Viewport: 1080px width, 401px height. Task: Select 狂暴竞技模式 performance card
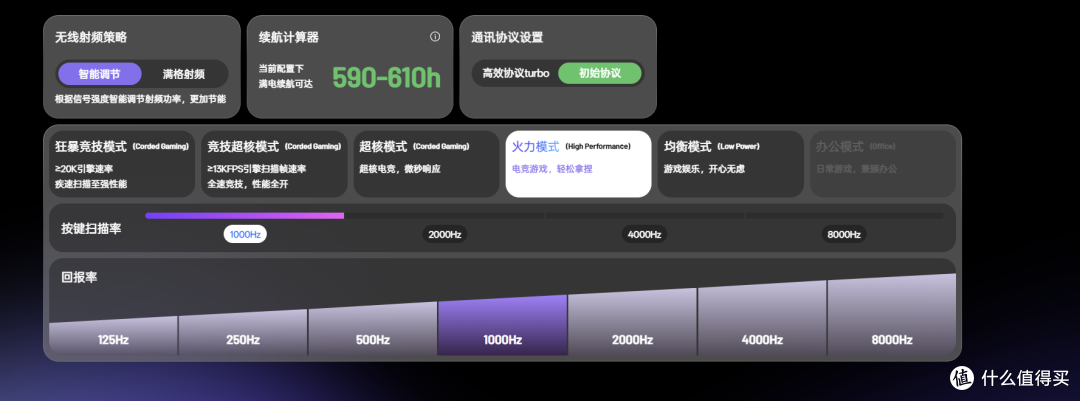pos(122,164)
